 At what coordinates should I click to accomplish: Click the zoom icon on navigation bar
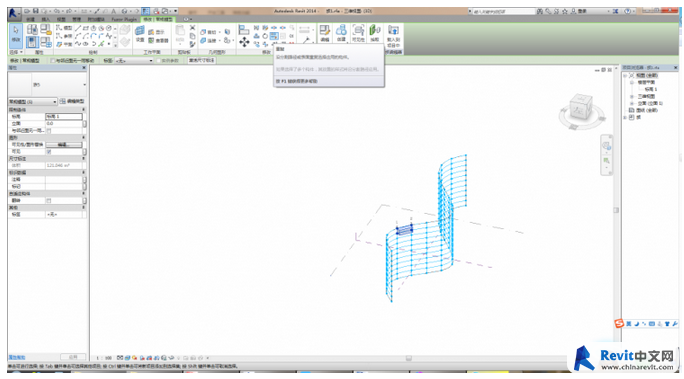(x=606, y=161)
